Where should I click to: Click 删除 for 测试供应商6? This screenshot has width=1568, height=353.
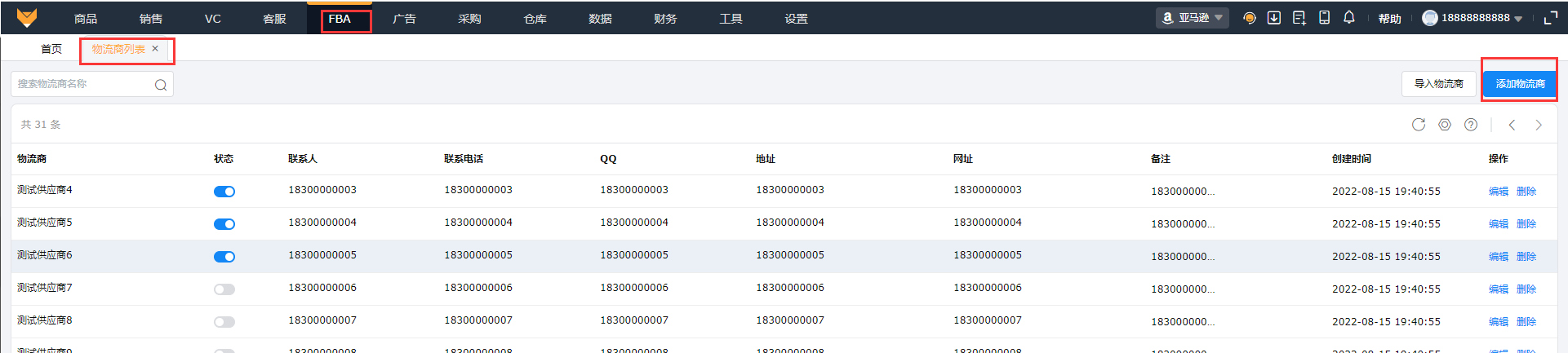click(1526, 257)
